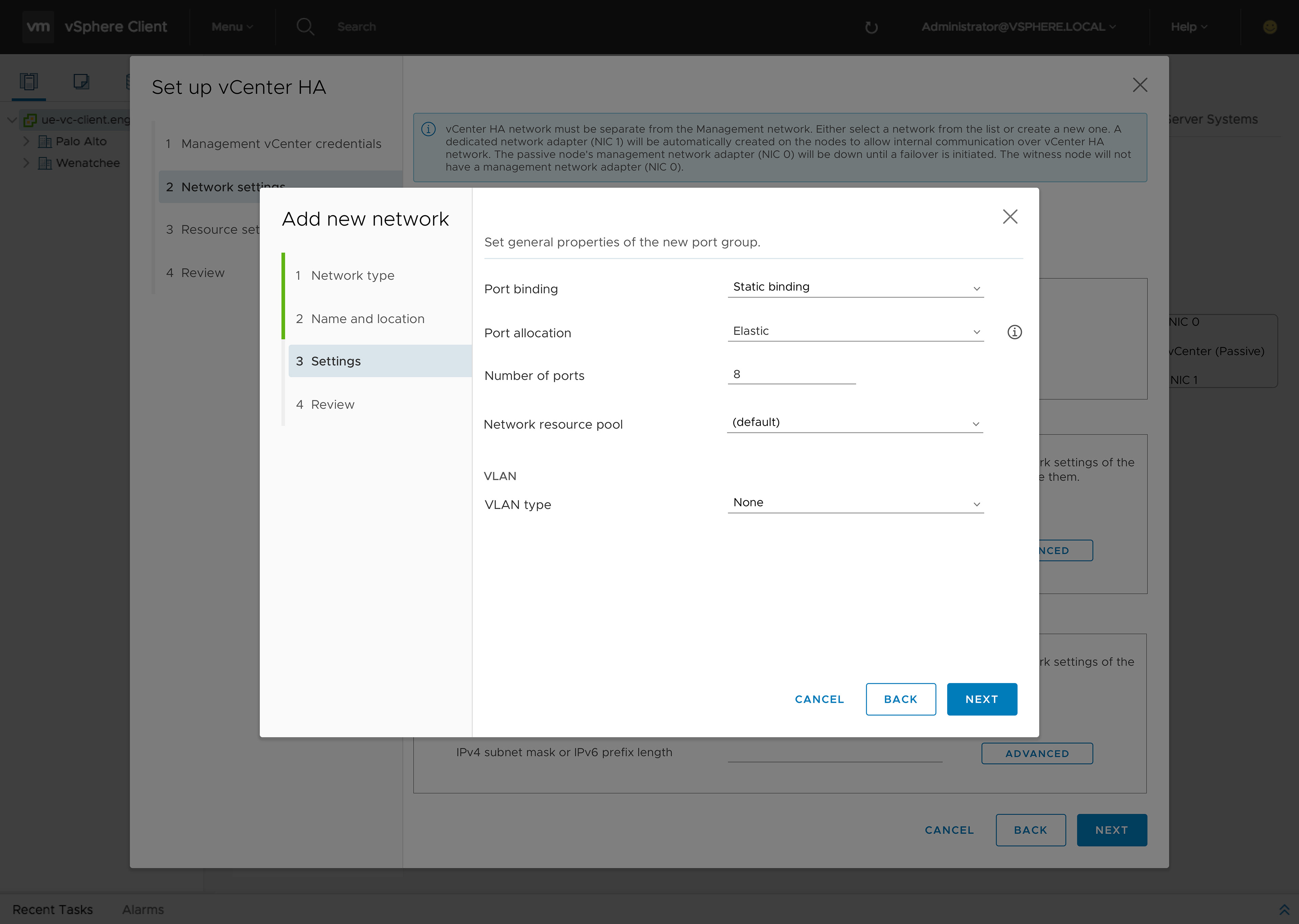Viewport: 1299px width, 924px height.
Task: Open the Port allocation Elastic dropdown
Action: [856, 331]
